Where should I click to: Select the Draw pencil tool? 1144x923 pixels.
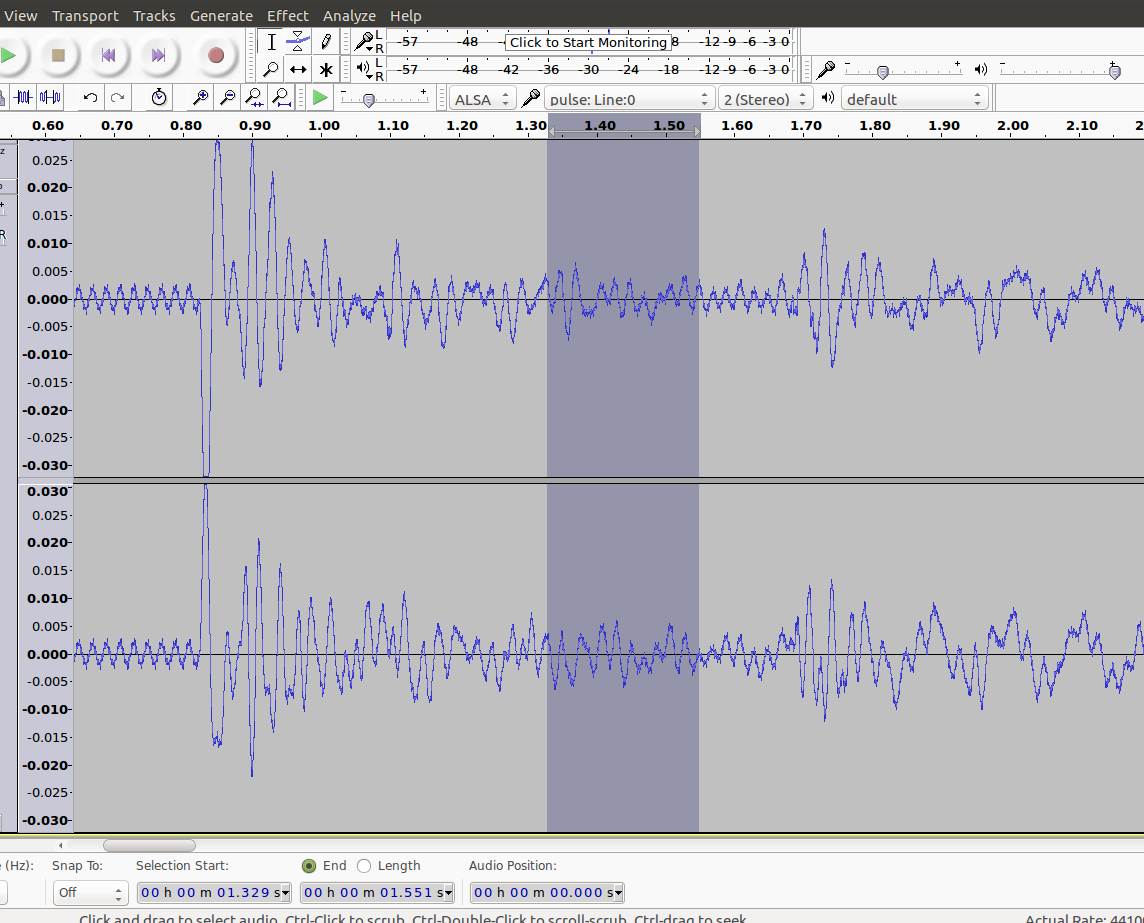pos(325,42)
